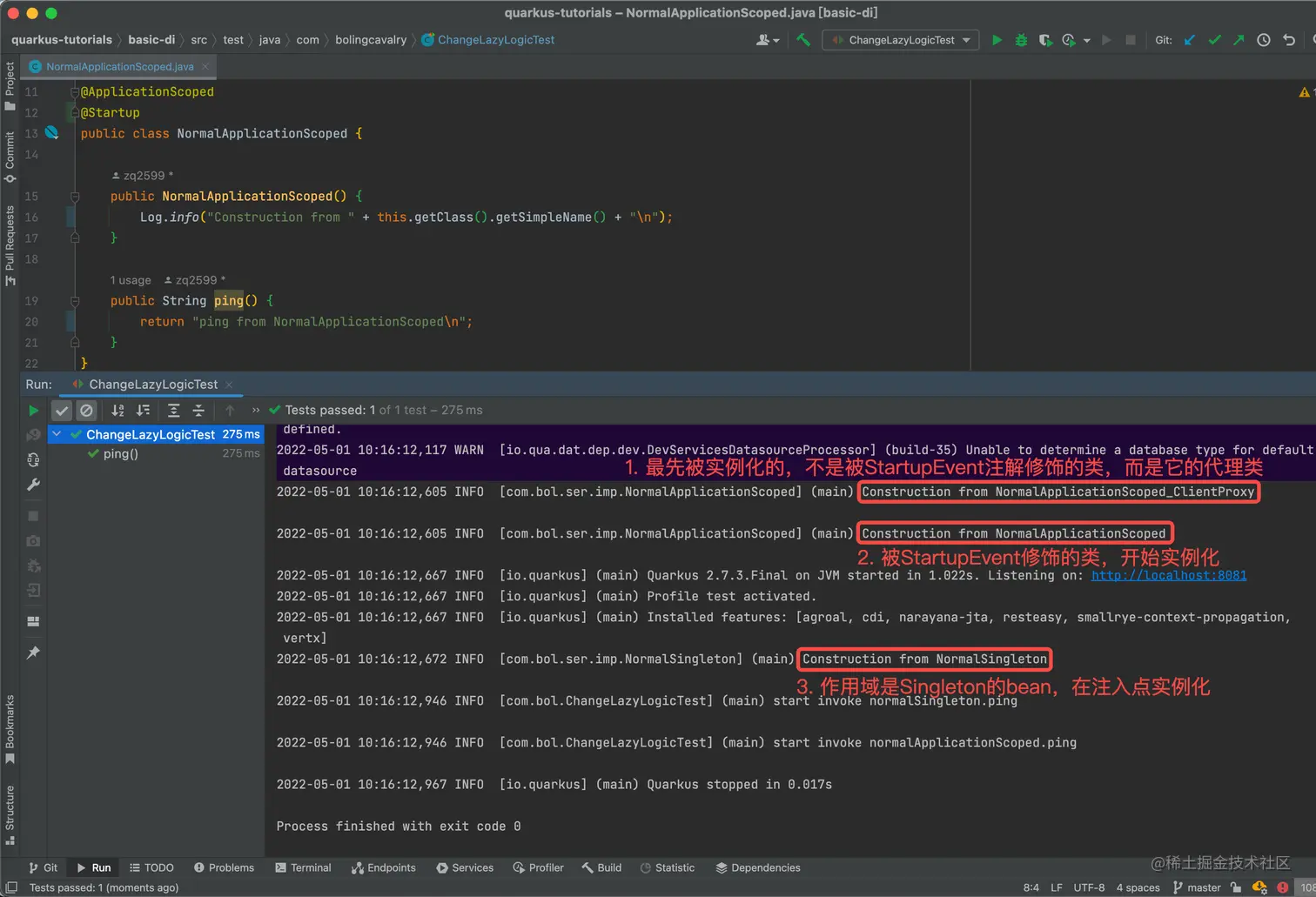The height and width of the screenshot is (897, 1316).
Task: Toggle Show Ignored tests button
Action: (86, 411)
